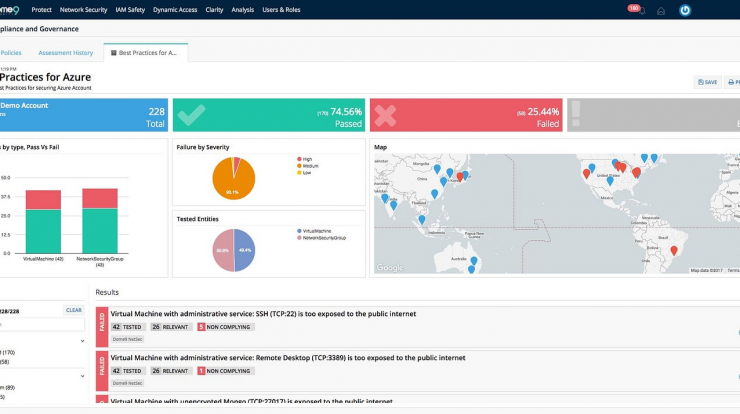Toggle the VirtualMachine legend item
Viewport: 740px width, 414px height.
point(314,231)
